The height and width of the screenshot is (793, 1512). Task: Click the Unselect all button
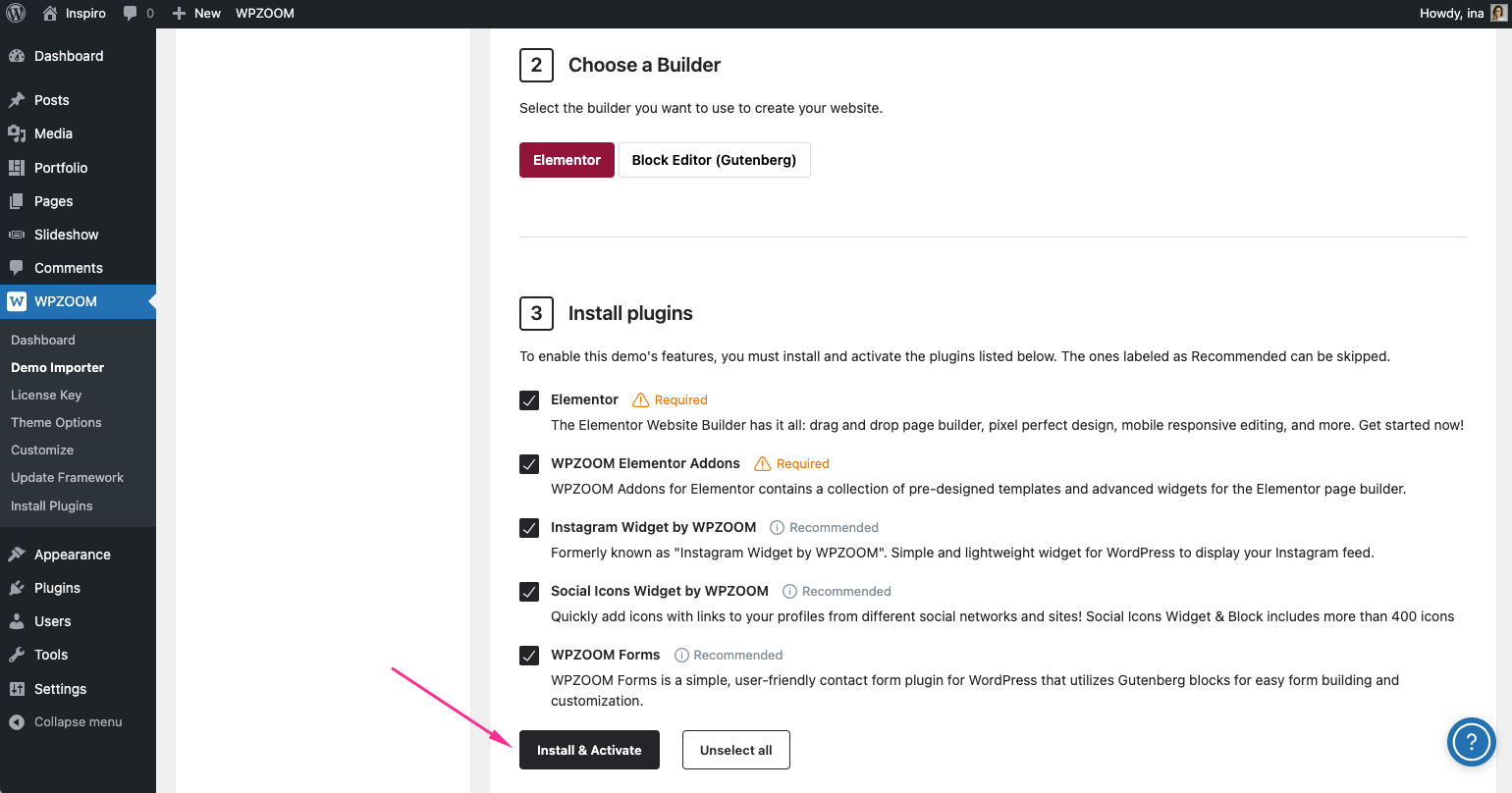point(736,750)
